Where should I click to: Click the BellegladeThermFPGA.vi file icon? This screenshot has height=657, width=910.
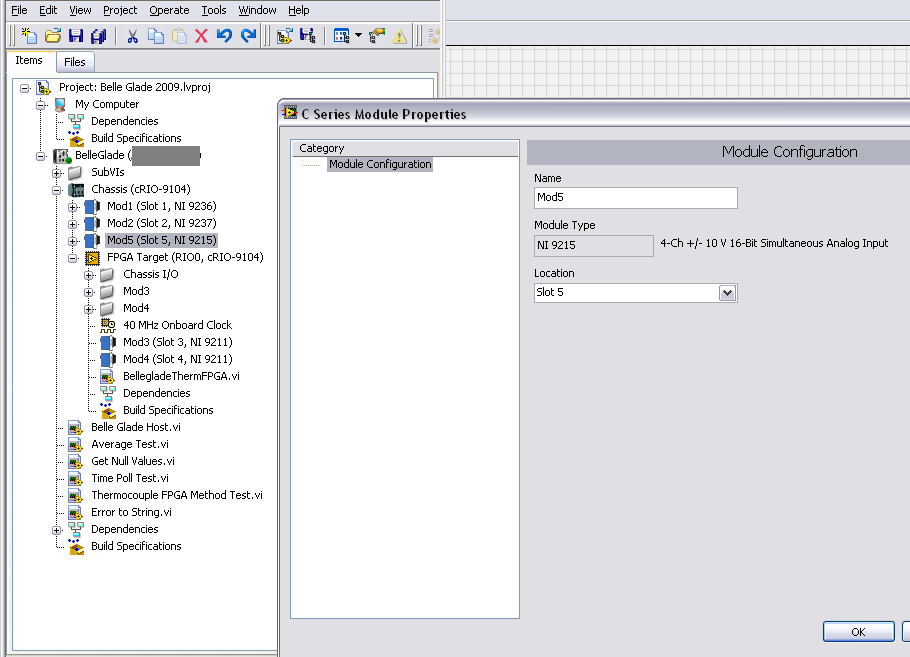tap(107, 376)
